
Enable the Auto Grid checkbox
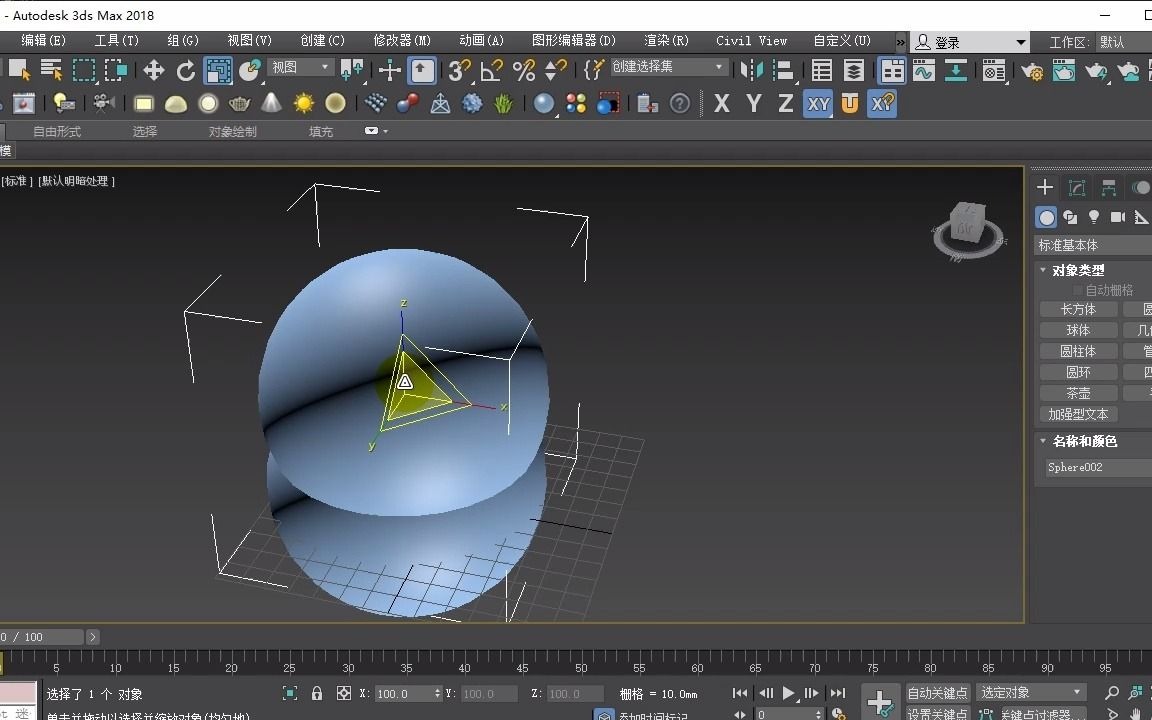point(1078,290)
